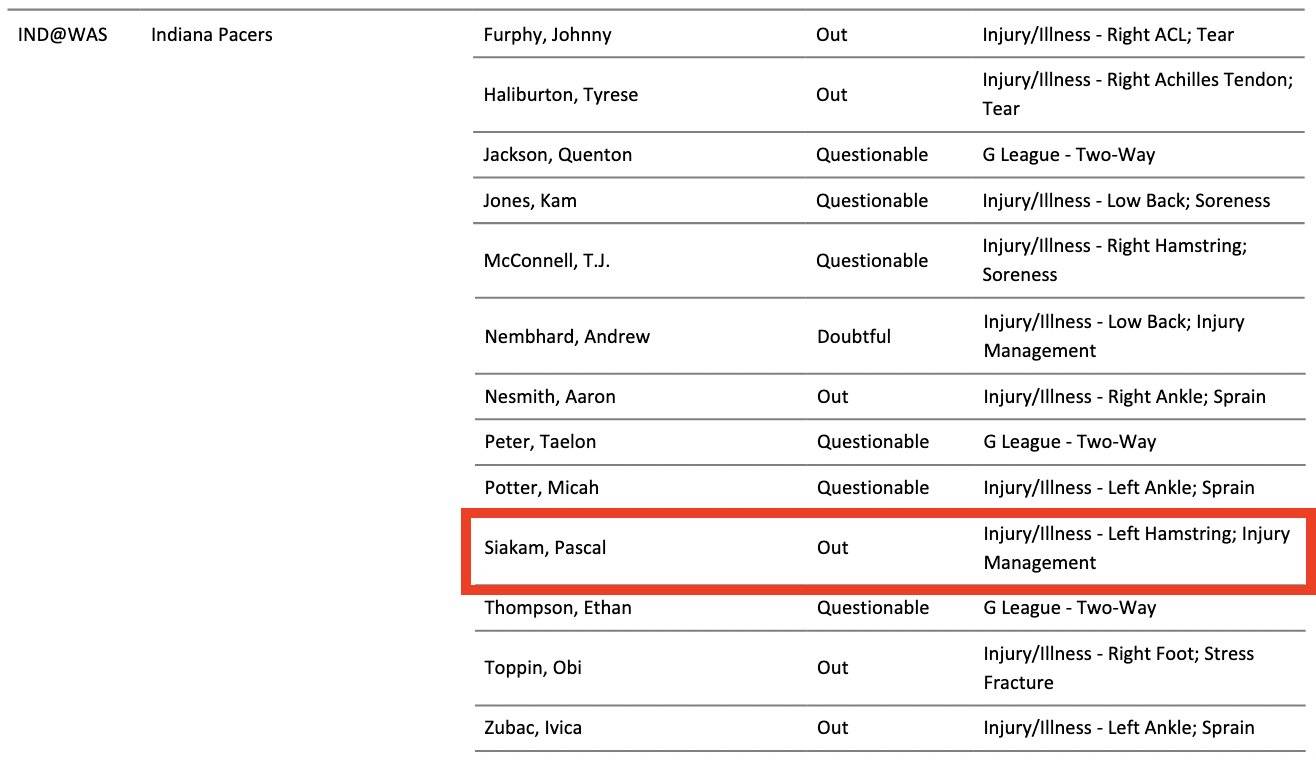Viewport: 1316px width, 770px height.
Task: Click Zubac, Ivica player name
Action: (x=532, y=728)
